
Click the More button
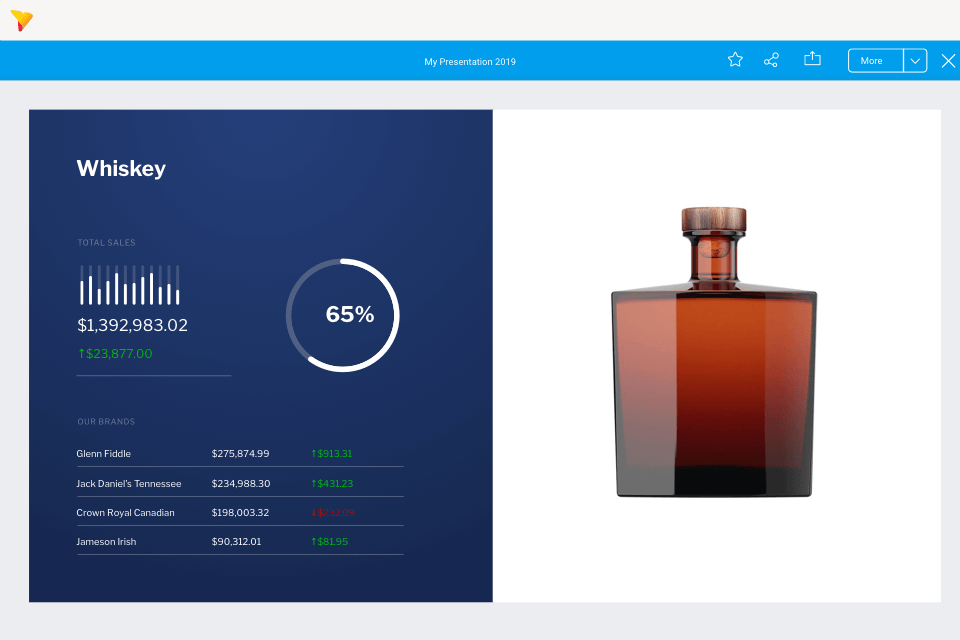(875, 61)
